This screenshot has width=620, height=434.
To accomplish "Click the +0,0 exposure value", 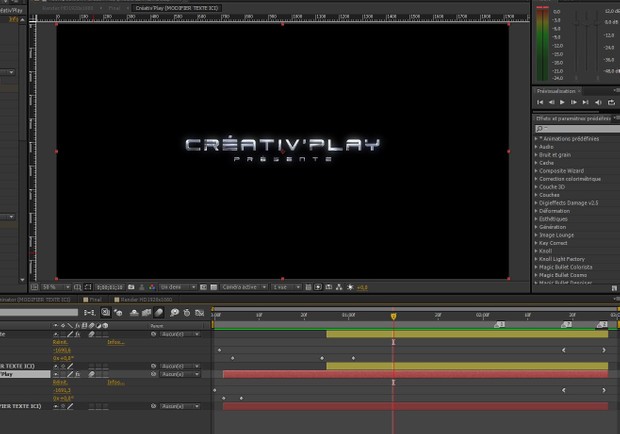I will coord(363,287).
